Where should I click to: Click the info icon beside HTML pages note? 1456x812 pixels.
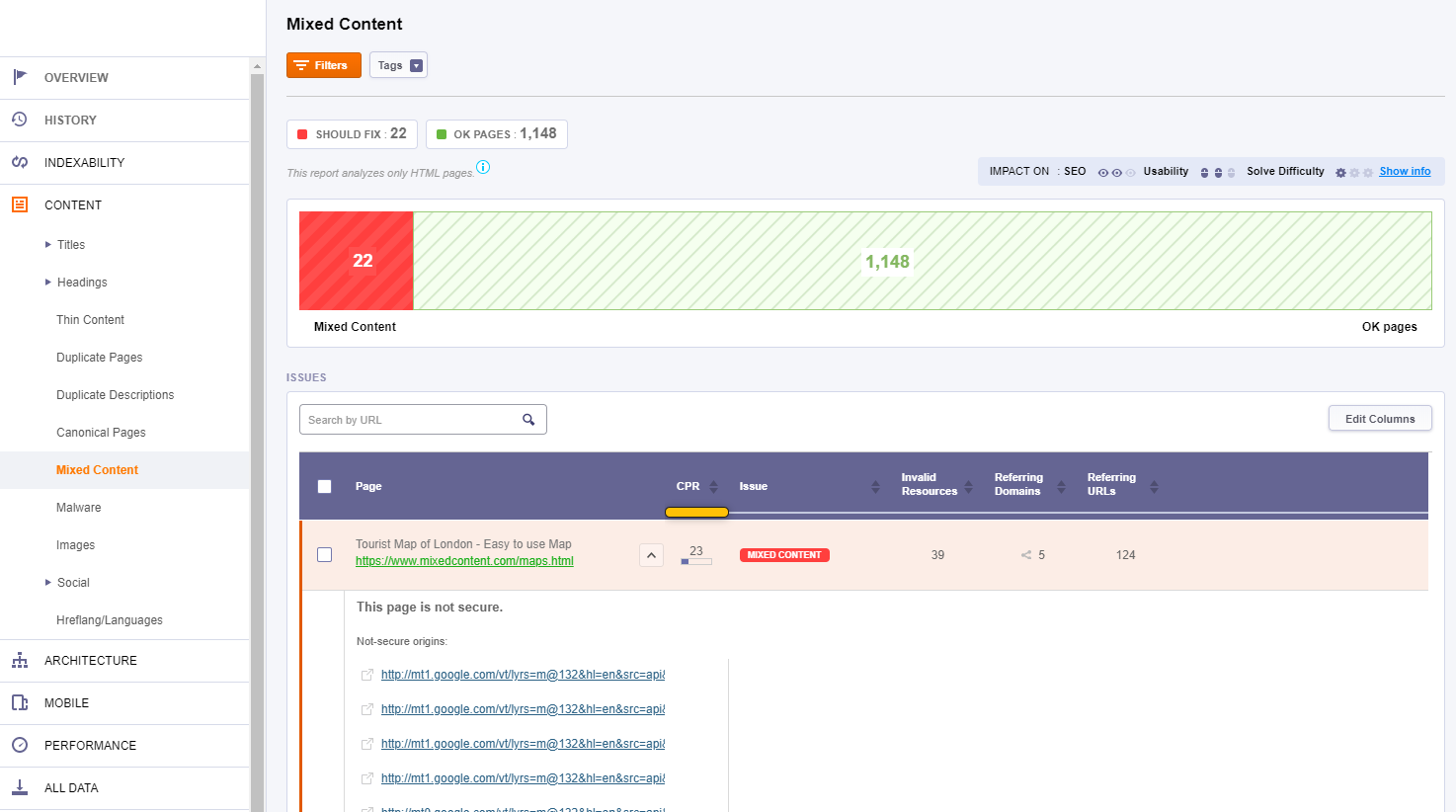pyautogui.click(x=483, y=167)
